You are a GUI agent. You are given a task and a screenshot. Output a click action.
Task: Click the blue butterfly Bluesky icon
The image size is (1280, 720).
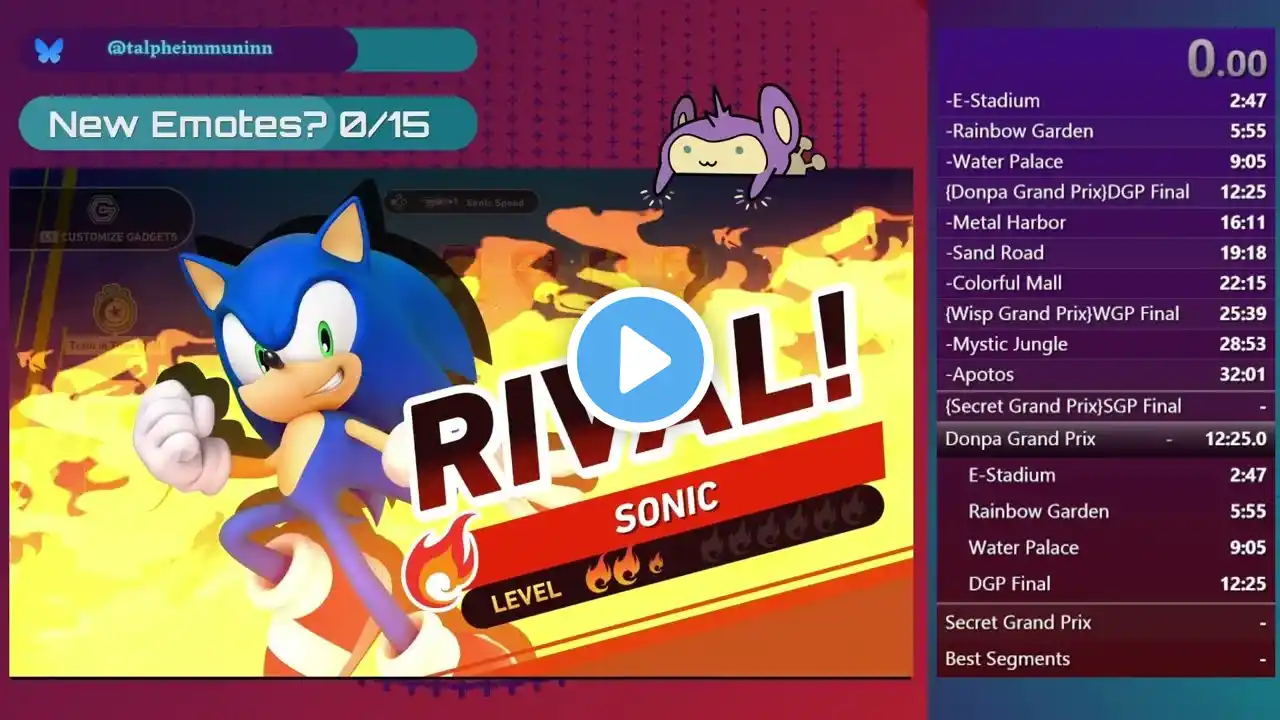tap(48, 49)
